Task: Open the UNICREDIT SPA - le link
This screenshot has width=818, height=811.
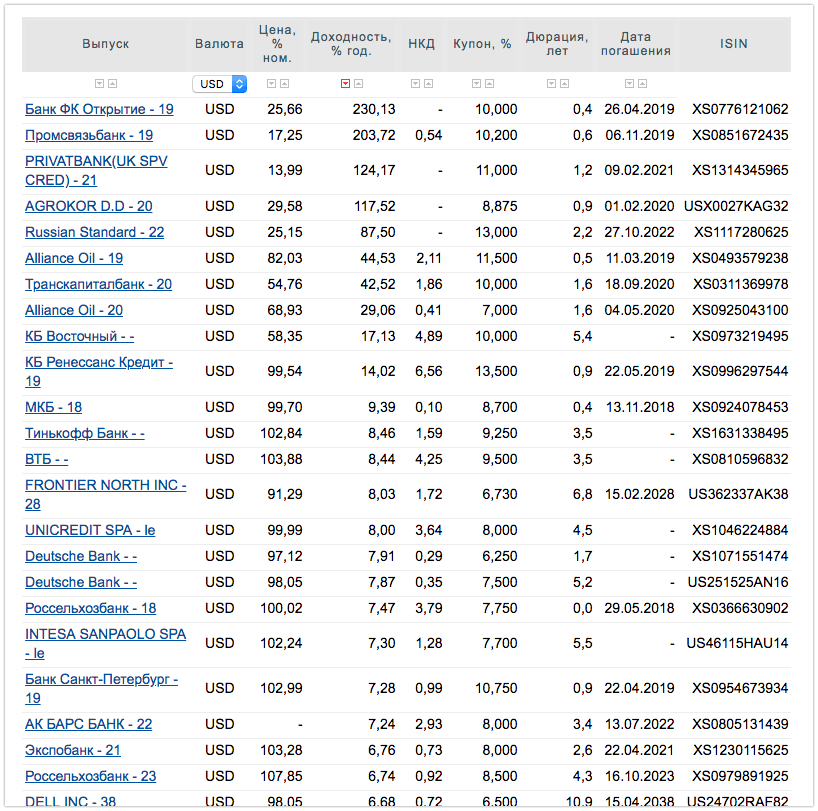Action: click(x=90, y=531)
